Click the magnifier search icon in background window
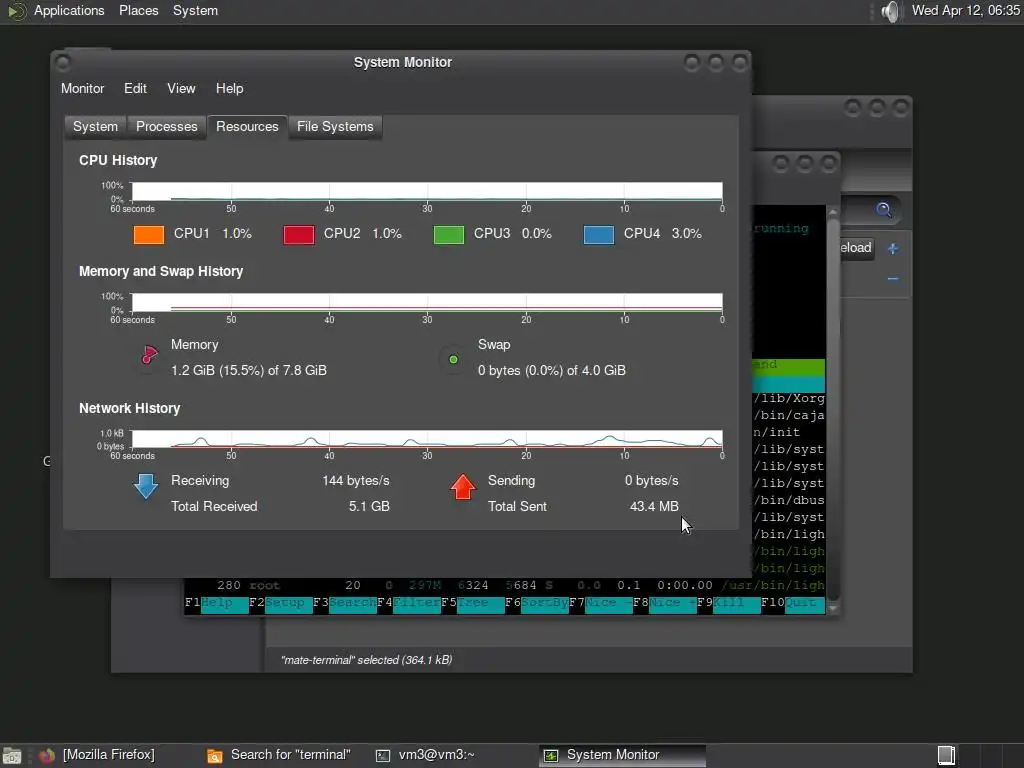 [x=883, y=210]
